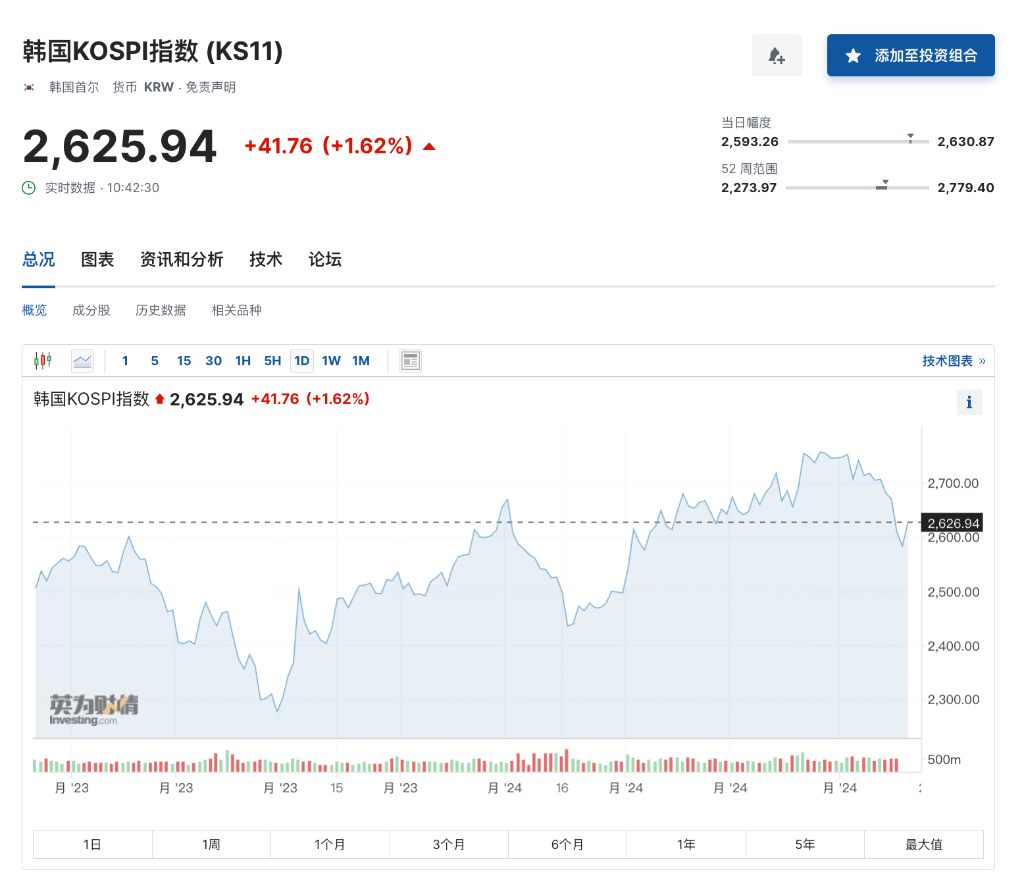Switch to the 总况 tab

(x=39, y=259)
